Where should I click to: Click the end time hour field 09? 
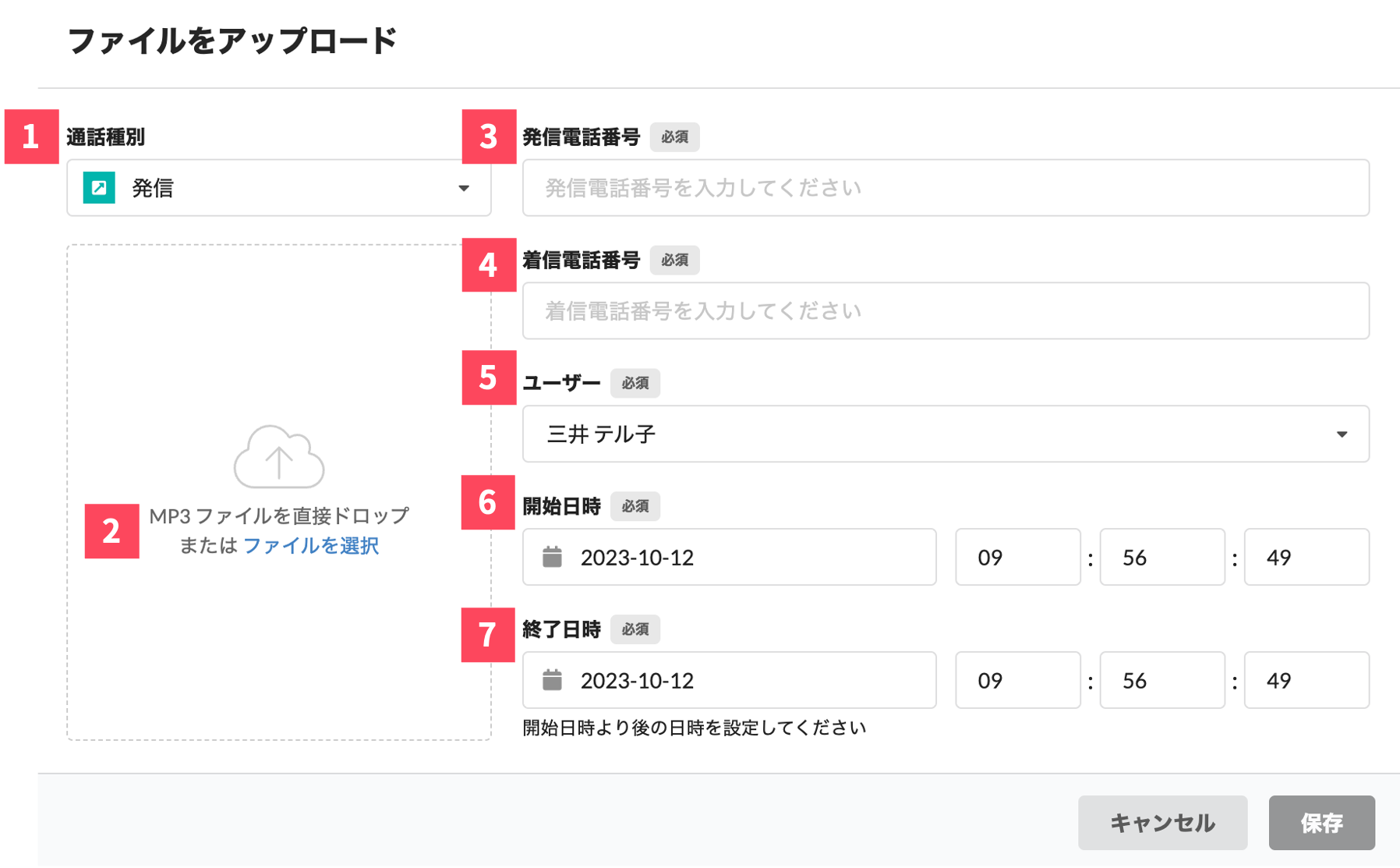tap(1018, 680)
